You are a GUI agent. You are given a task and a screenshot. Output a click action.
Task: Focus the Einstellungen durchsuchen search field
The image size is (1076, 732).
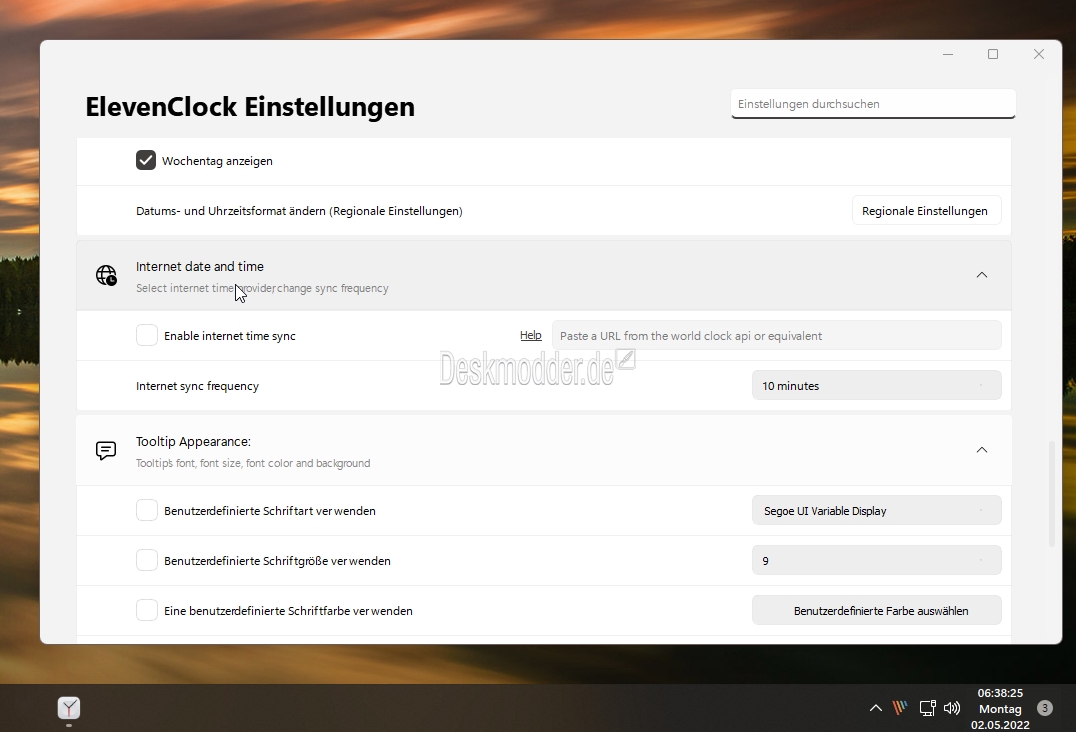873,104
